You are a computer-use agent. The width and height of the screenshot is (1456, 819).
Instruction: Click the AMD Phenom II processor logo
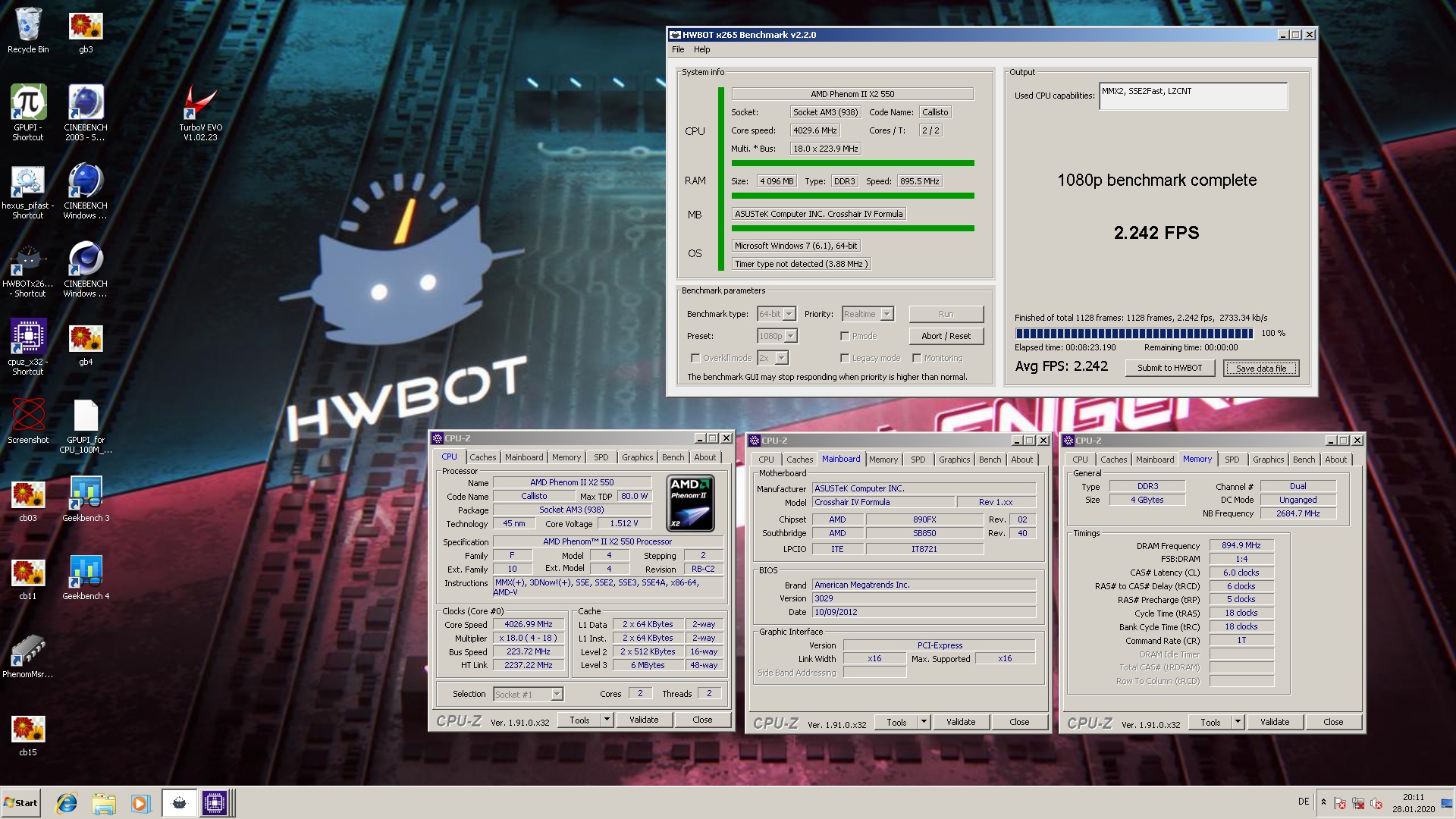[x=690, y=504]
